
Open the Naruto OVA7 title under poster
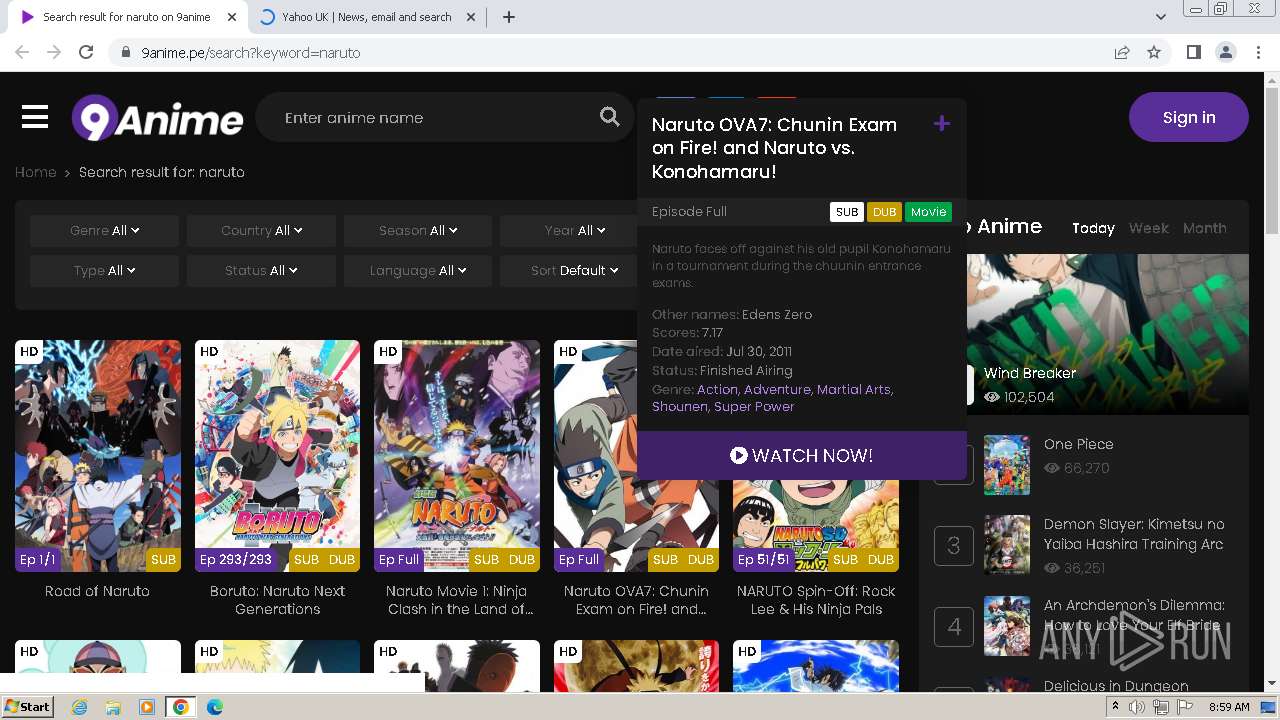(636, 600)
